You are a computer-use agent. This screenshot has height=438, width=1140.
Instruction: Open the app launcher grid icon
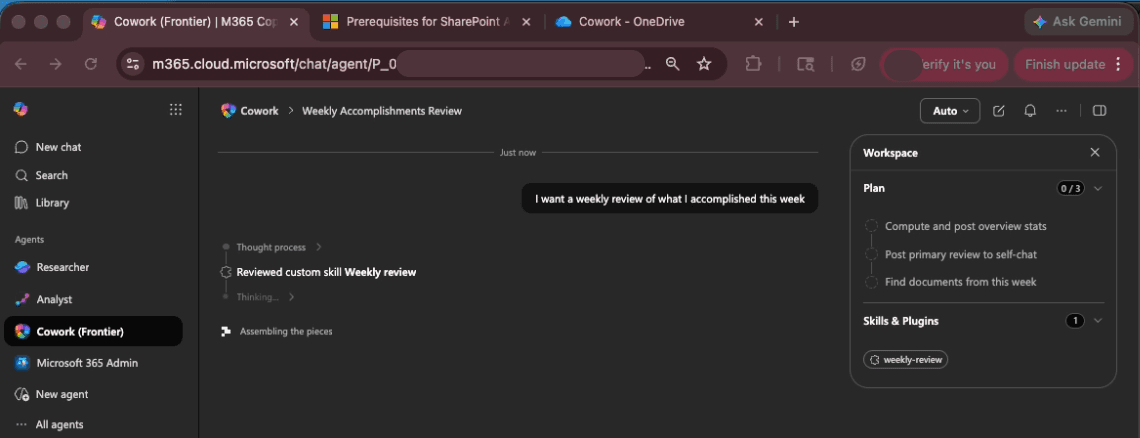(x=175, y=109)
